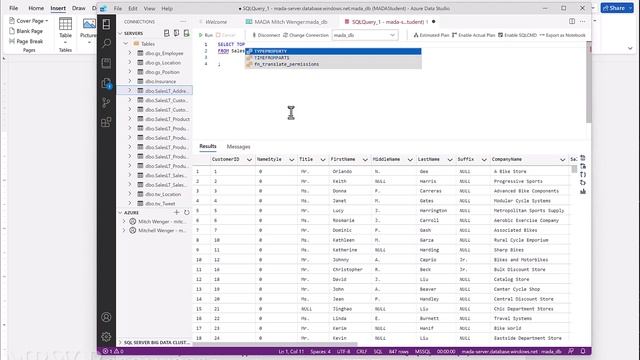Screen dimensions: 640x360
Task: Open the Manage gear in activity bar
Action: pos(106,336)
